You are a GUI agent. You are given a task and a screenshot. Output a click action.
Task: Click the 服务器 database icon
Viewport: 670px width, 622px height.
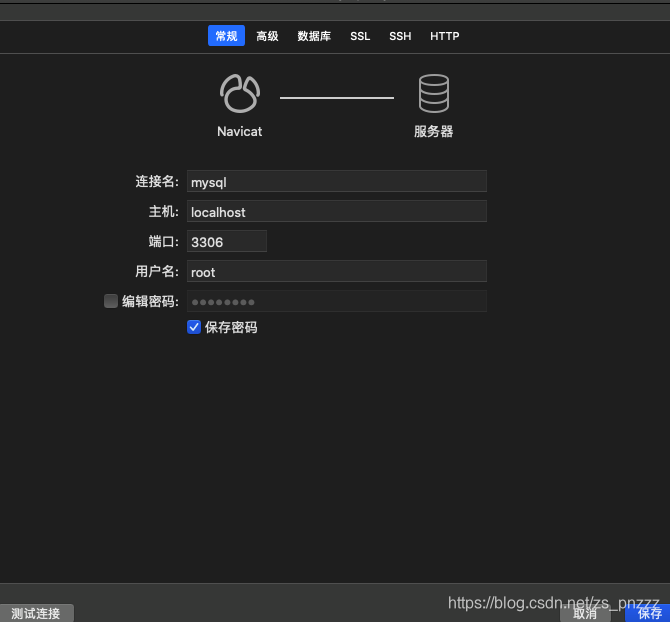coord(434,94)
